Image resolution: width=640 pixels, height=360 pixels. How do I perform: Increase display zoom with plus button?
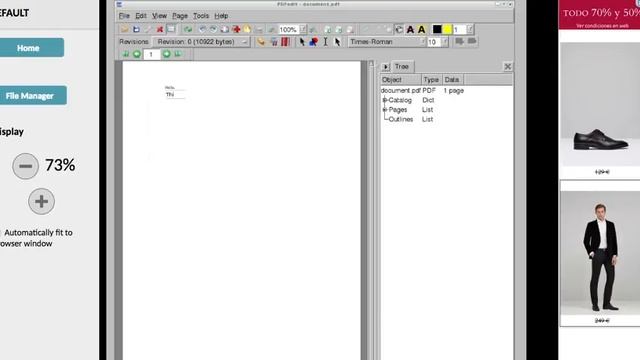41,201
